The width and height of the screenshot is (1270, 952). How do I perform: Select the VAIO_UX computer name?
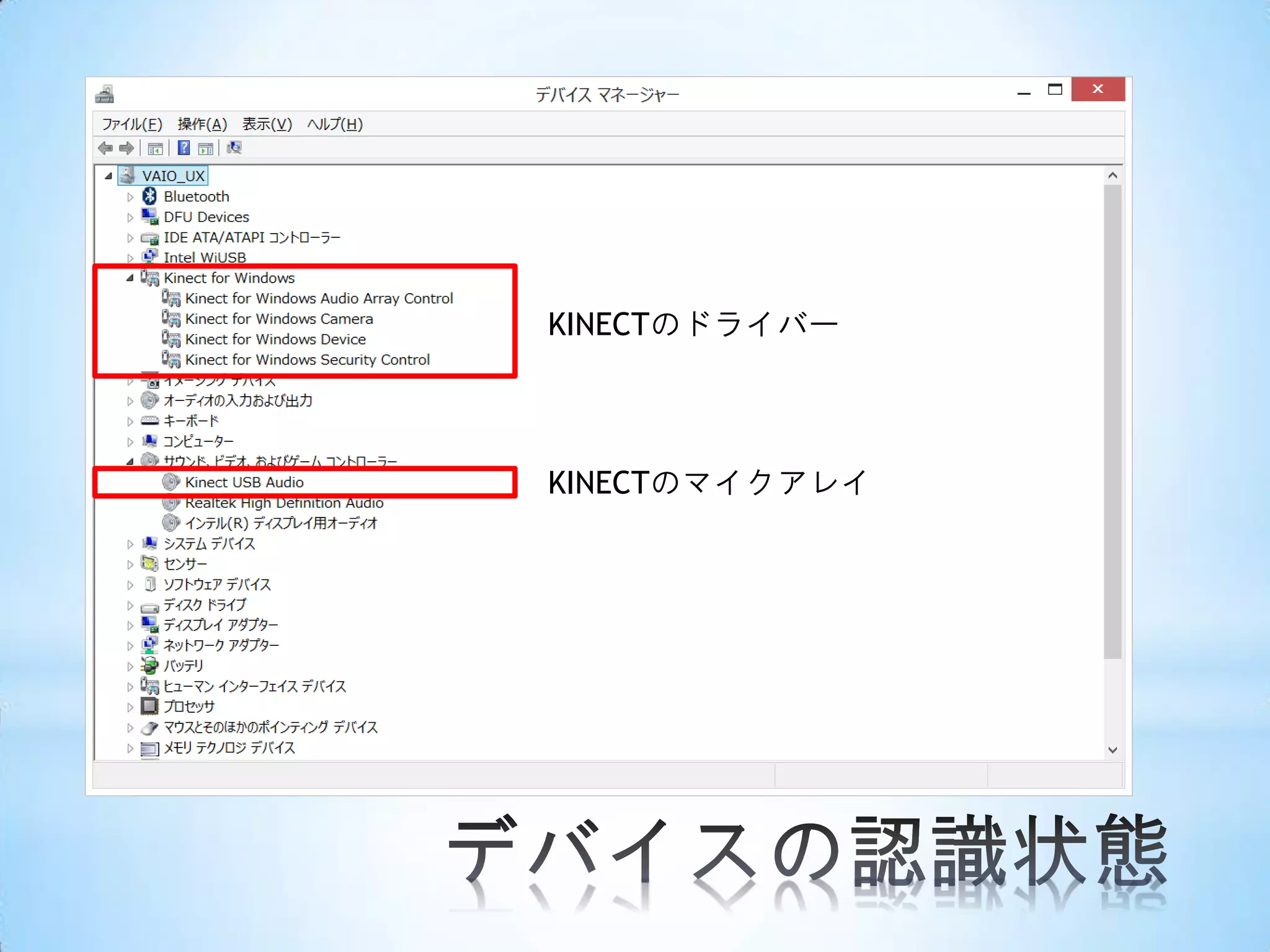pyautogui.click(x=174, y=176)
